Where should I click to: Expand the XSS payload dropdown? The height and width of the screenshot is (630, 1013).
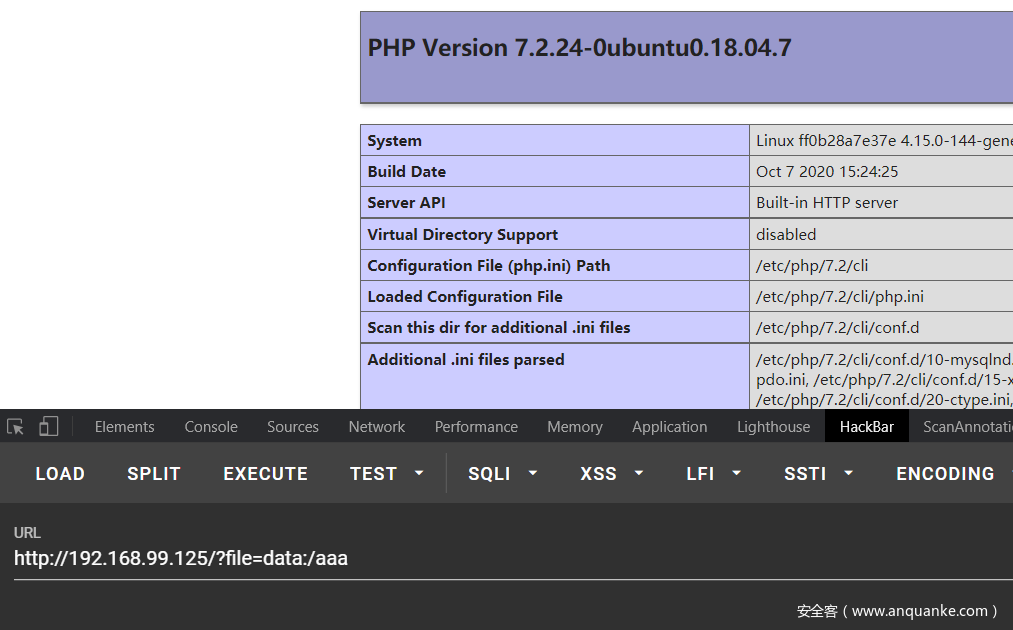coord(611,474)
